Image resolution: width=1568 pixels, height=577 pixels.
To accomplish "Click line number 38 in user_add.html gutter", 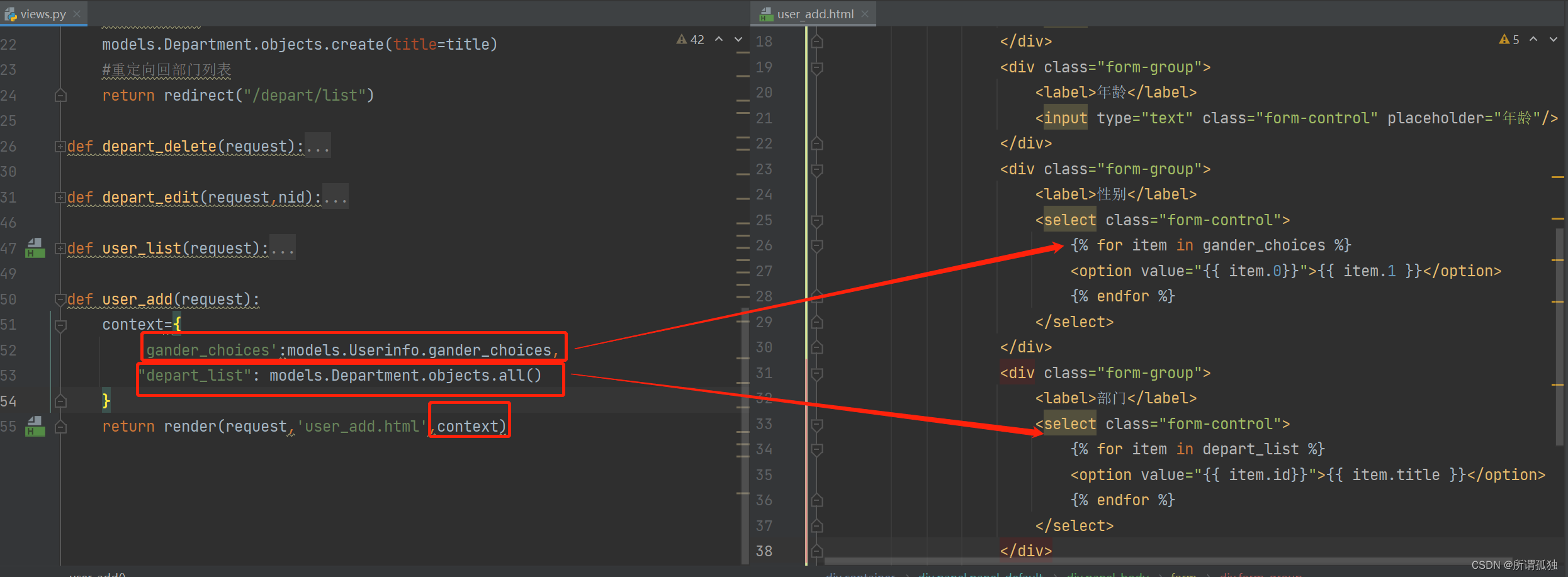I will (x=764, y=551).
